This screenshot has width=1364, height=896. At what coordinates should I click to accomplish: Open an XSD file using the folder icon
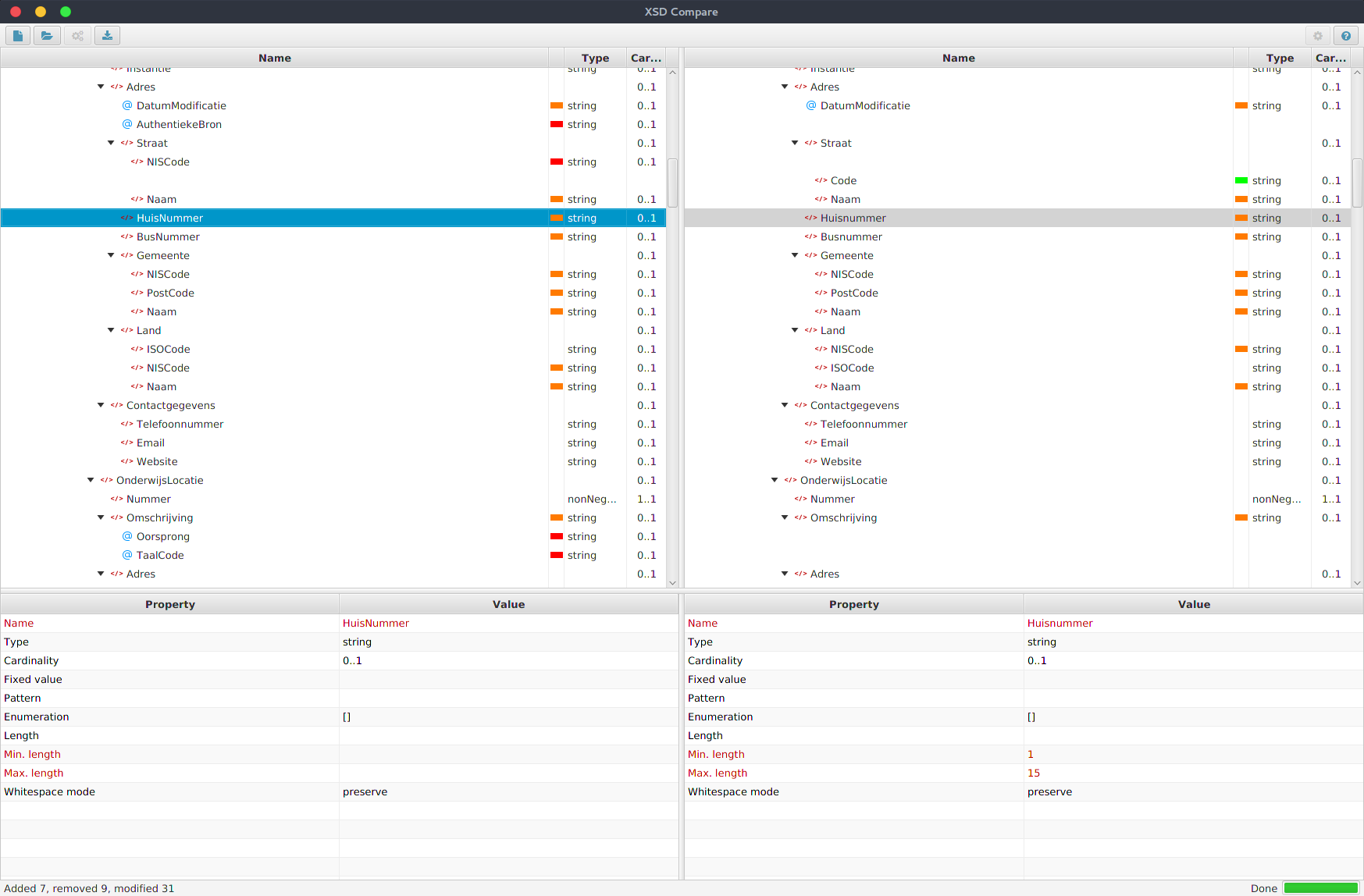coord(47,35)
